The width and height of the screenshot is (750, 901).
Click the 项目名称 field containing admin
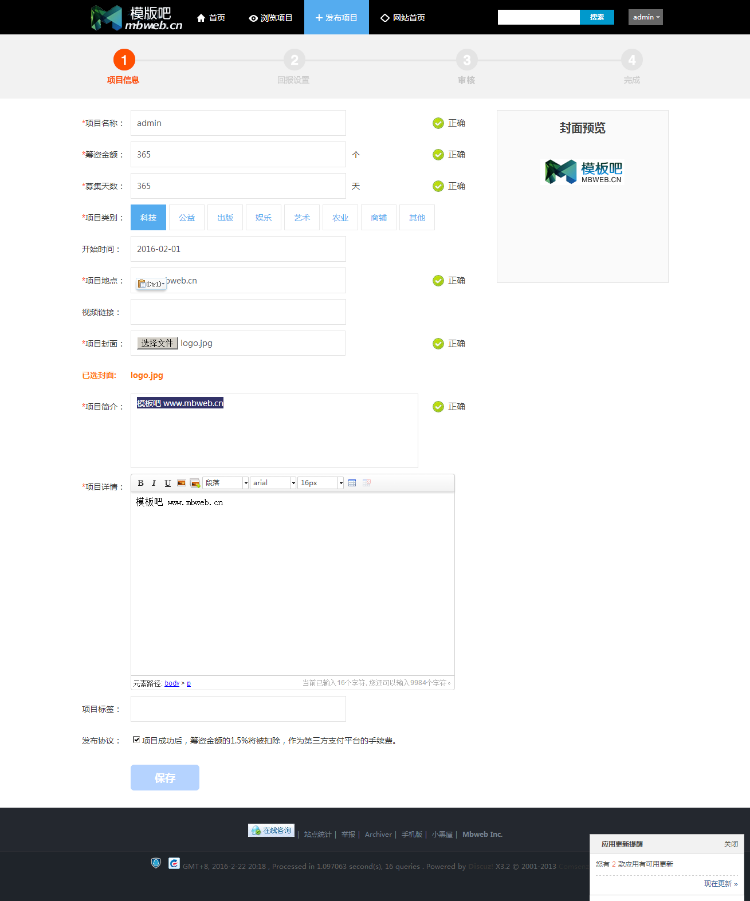[x=238, y=123]
